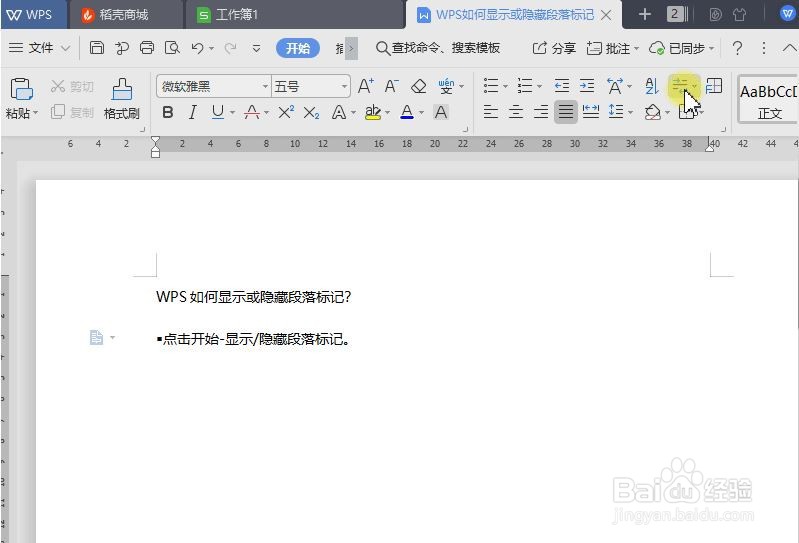The height and width of the screenshot is (543, 799).
Task: Click the help question mark icon
Action: pyautogui.click(x=737, y=48)
